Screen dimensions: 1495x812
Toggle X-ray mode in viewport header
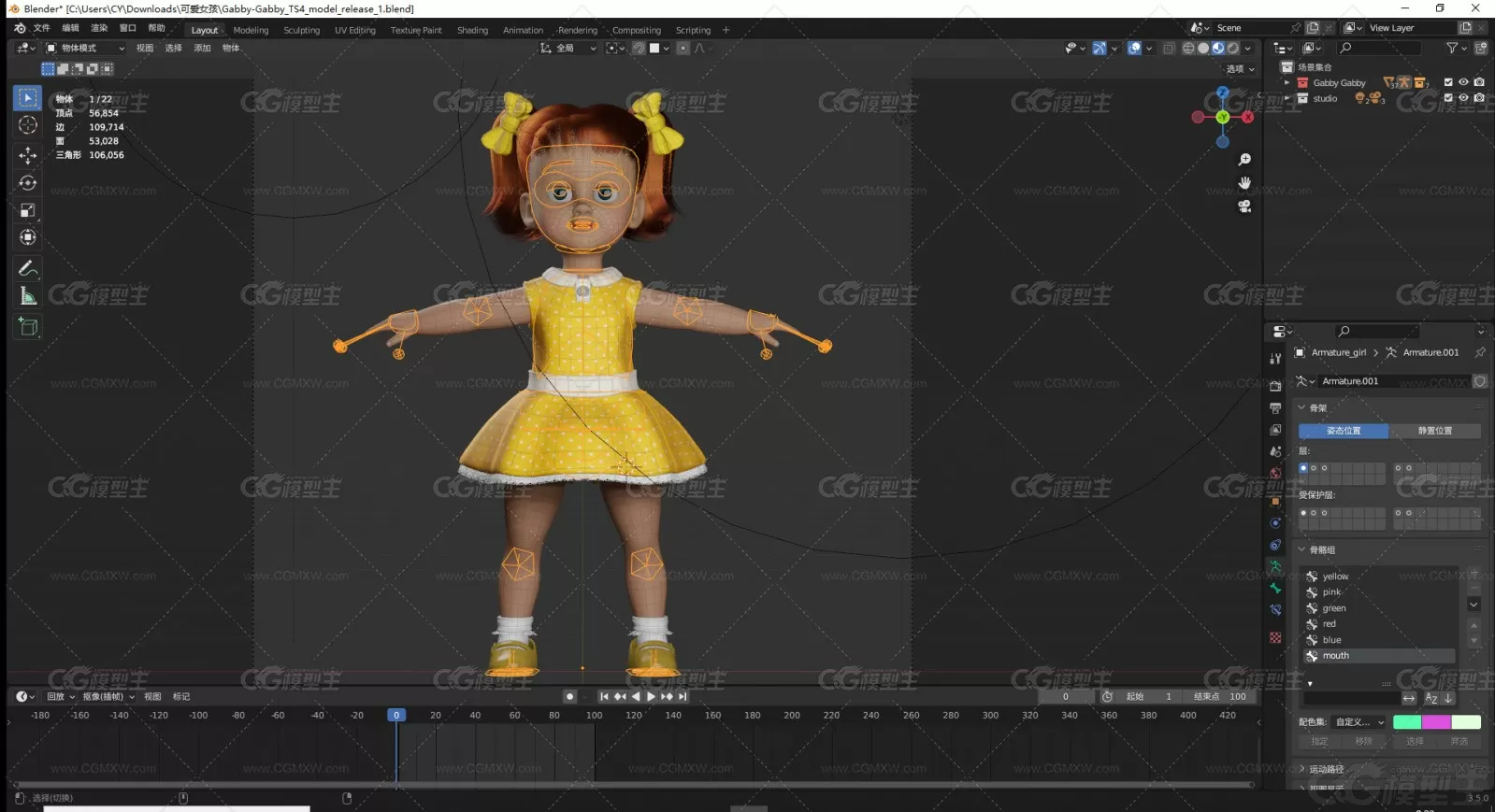[x=1169, y=49]
